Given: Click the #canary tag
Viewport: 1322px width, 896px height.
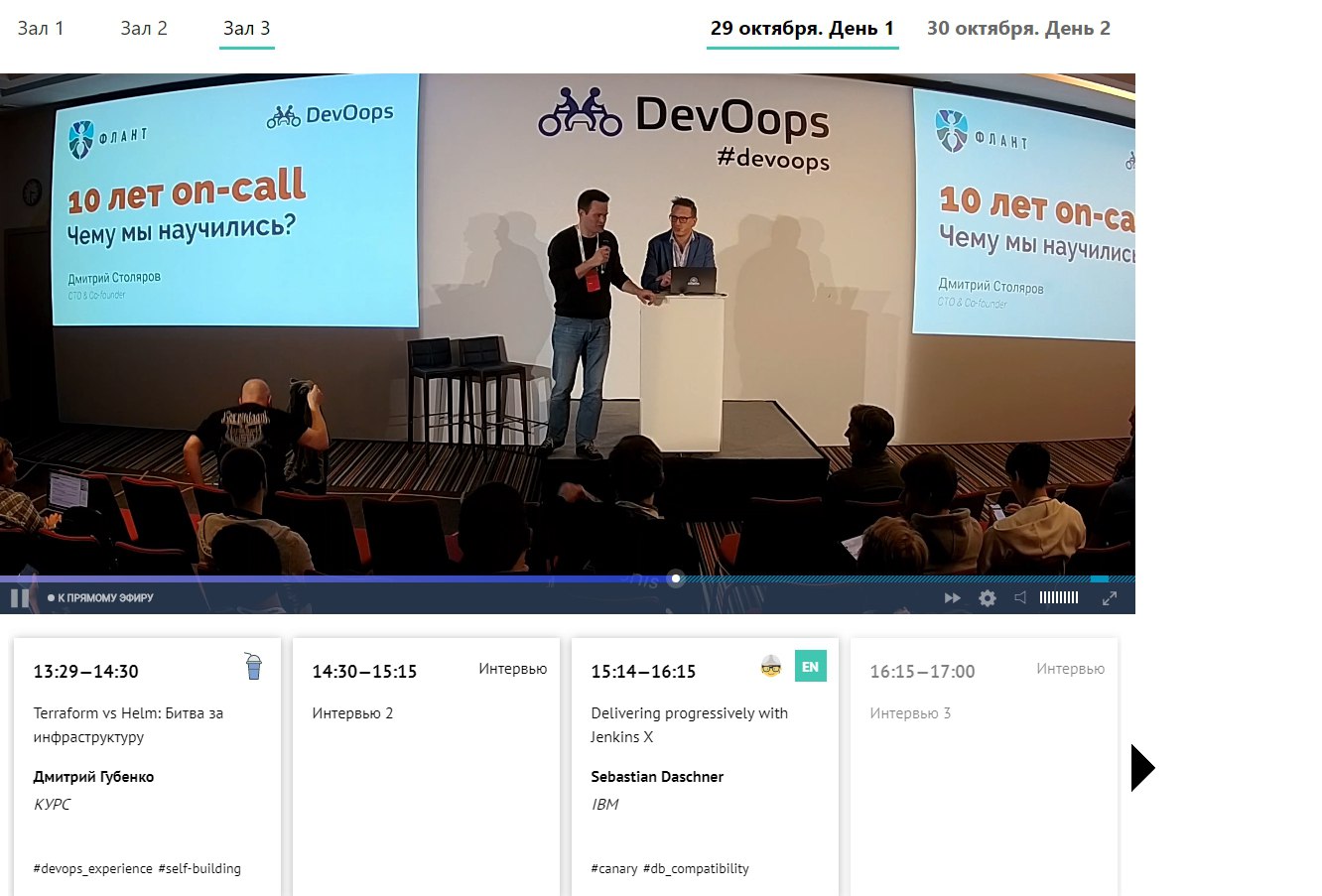Looking at the screenshot, I should 614,868.
